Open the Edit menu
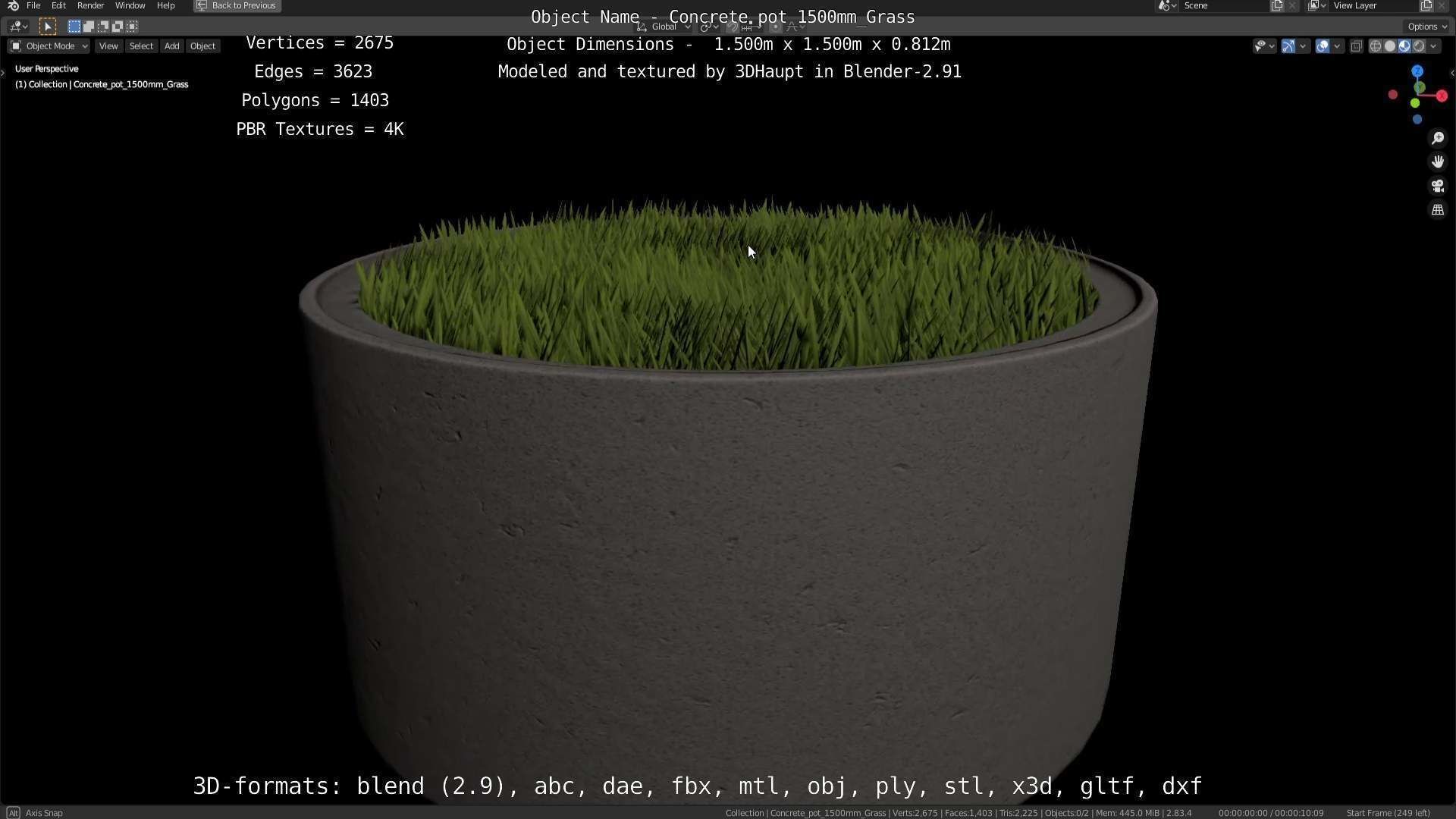This screenshot has height=819, width=1456. click(x=58, y=5)
